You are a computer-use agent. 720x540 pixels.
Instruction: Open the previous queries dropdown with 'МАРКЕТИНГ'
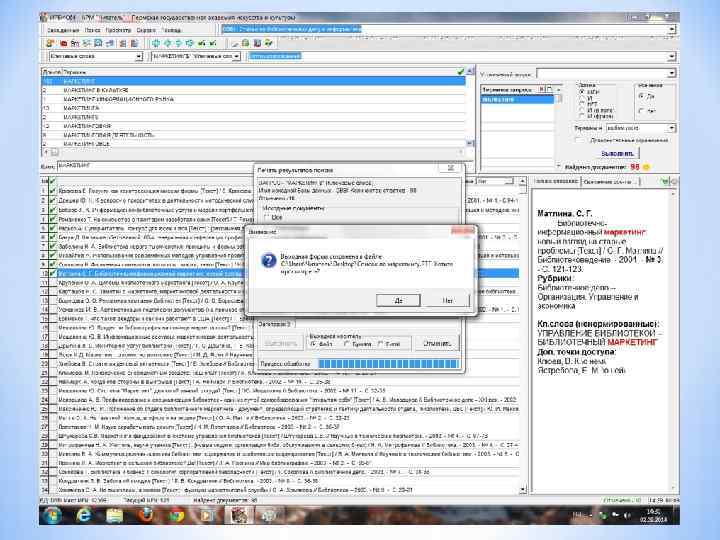pos(236,56)
